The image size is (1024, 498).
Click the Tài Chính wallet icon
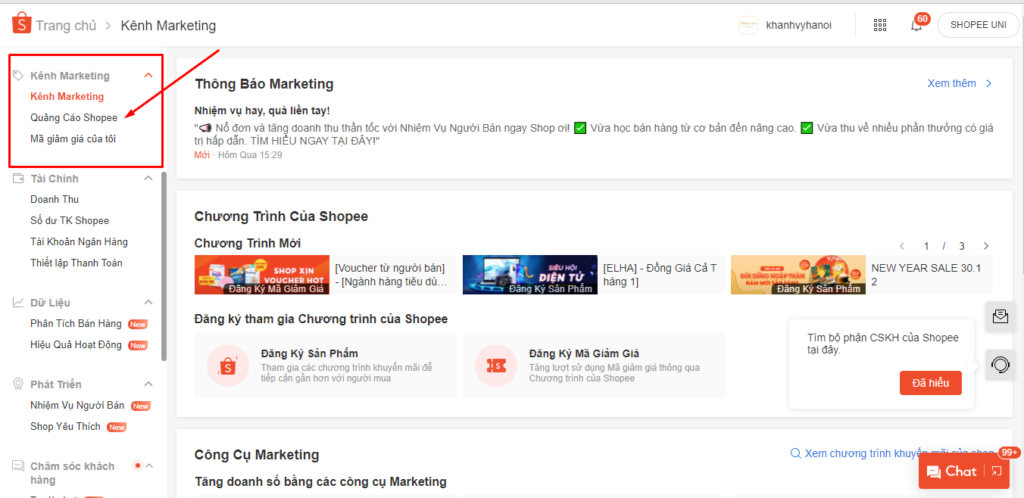pos(18,178)
